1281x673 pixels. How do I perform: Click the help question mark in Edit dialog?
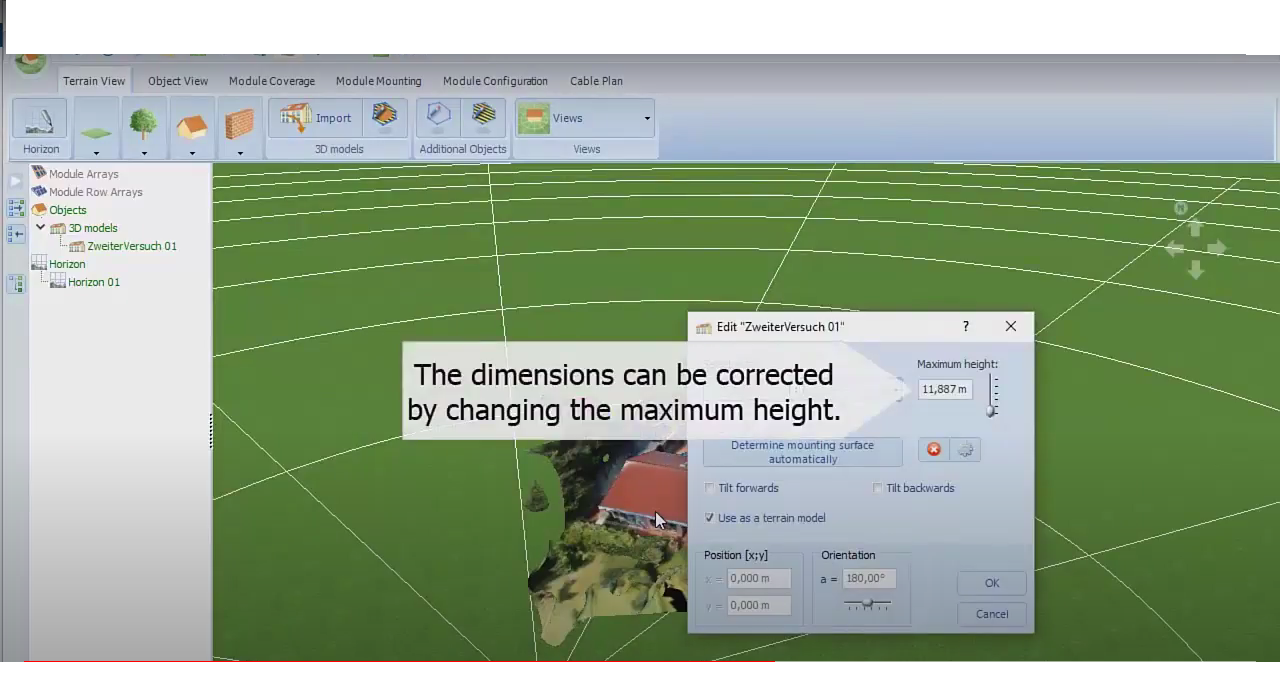(965, 326)
